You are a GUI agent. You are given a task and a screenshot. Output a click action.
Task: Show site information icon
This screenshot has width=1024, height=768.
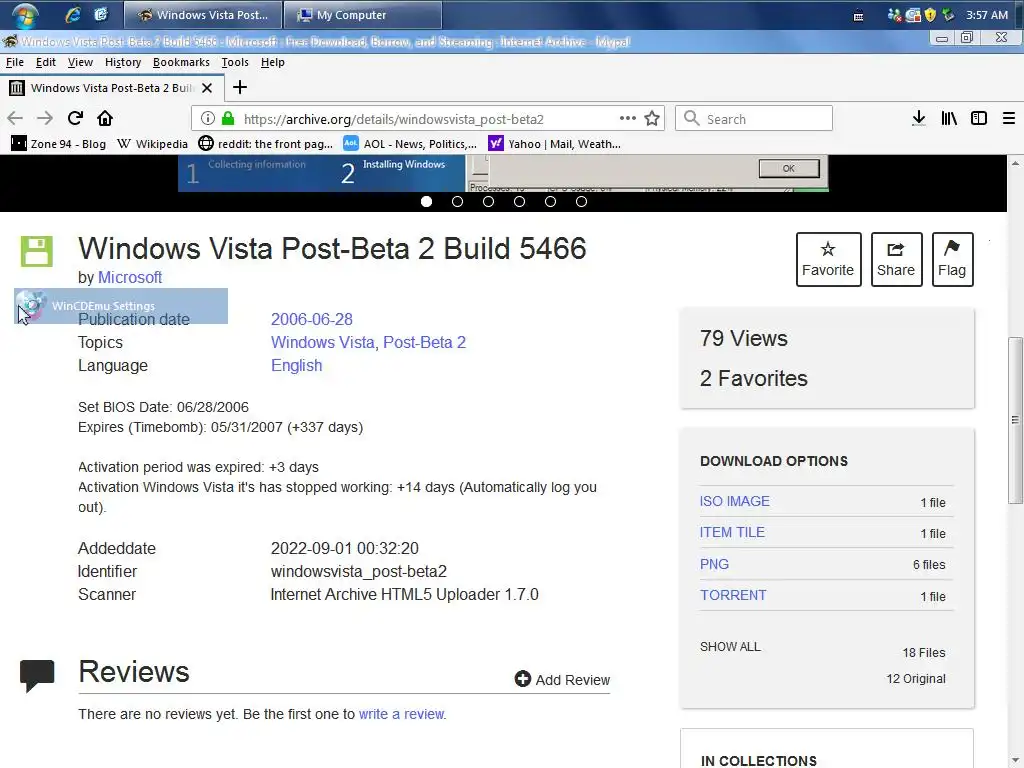click(208, 118)
